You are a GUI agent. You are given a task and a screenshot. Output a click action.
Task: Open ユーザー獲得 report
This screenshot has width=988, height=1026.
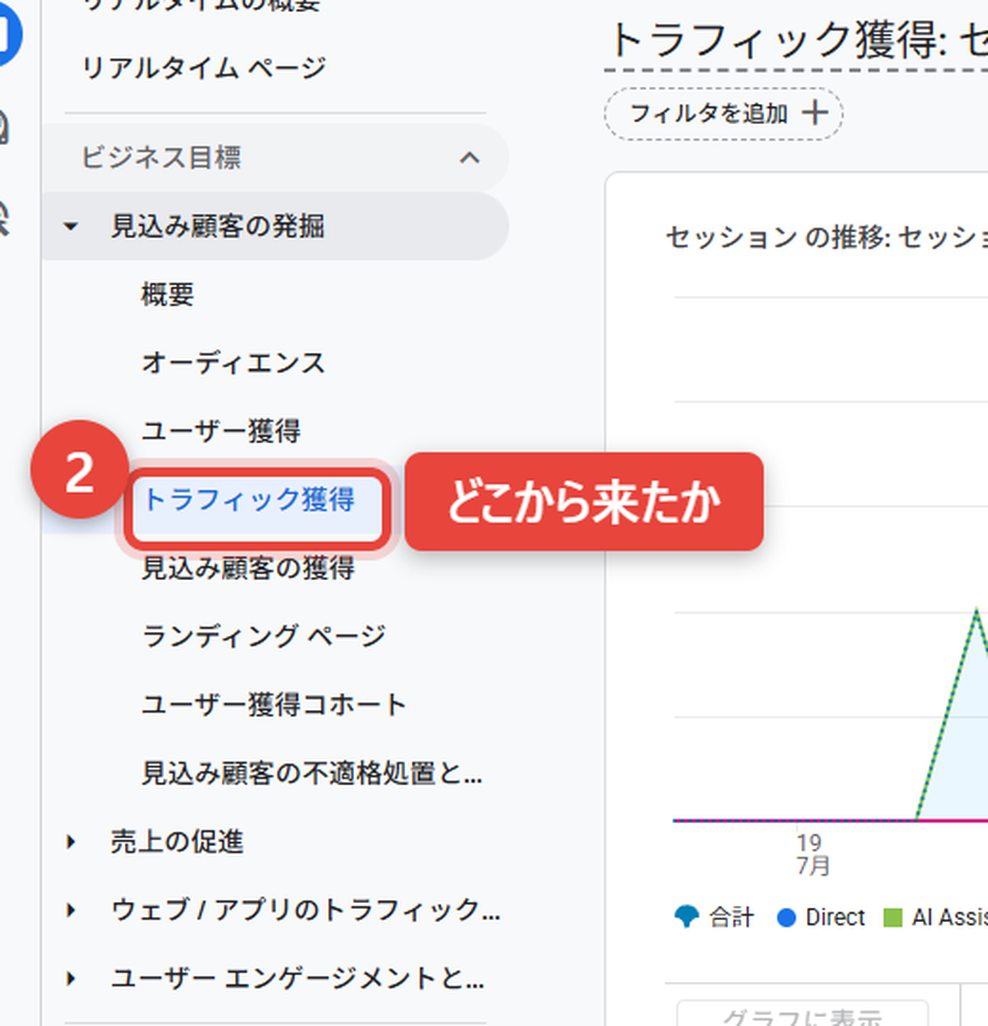tap(221, 431)
